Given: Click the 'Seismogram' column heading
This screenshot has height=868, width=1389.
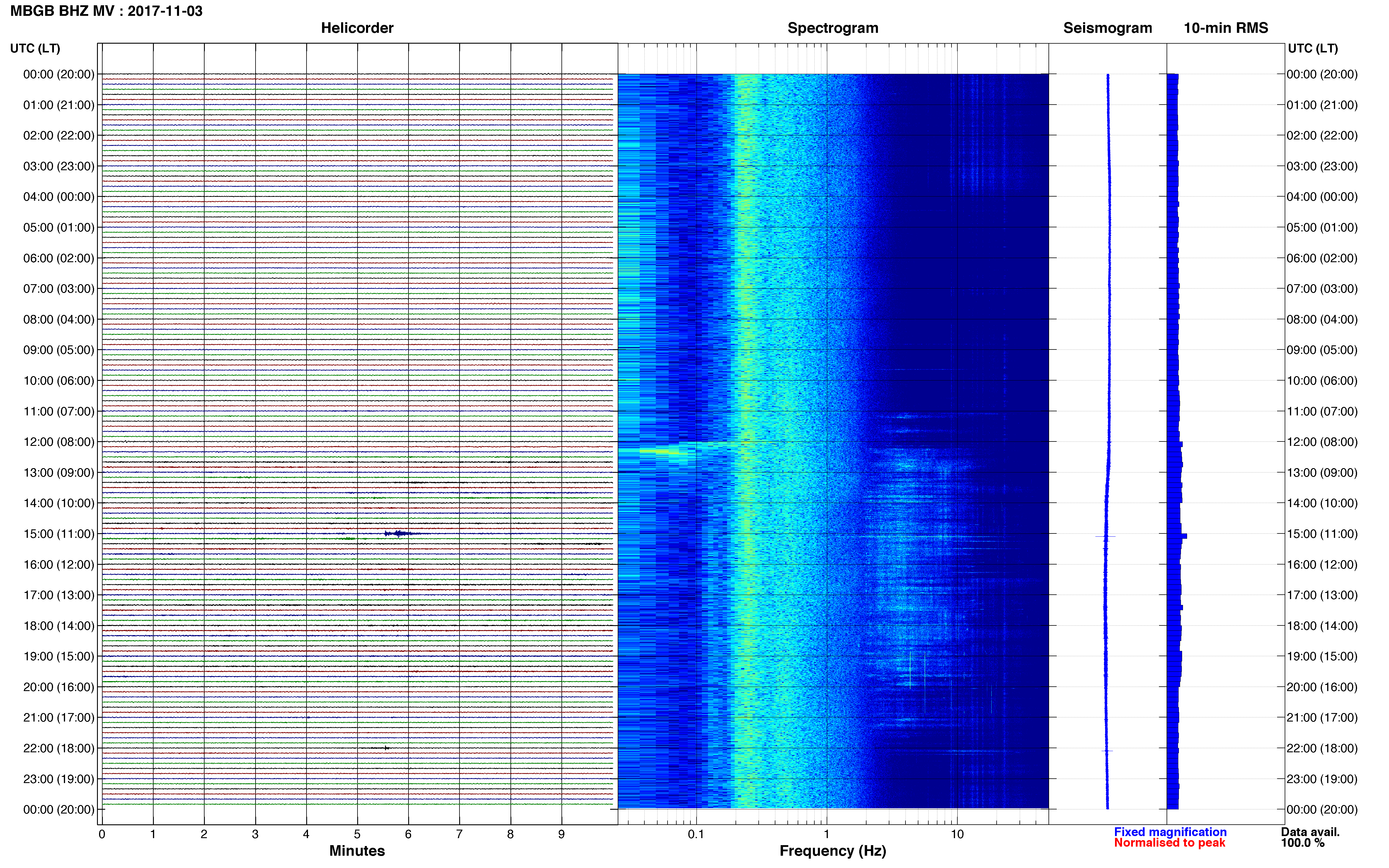Looking at the screenshot, I should click(1107, 28).
